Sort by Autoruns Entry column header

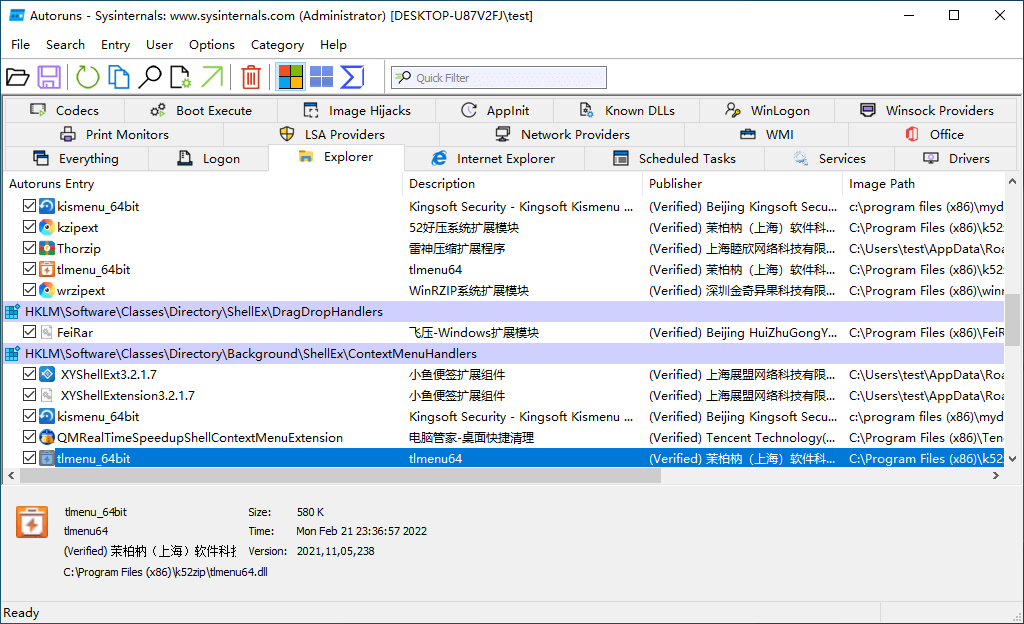204,184
